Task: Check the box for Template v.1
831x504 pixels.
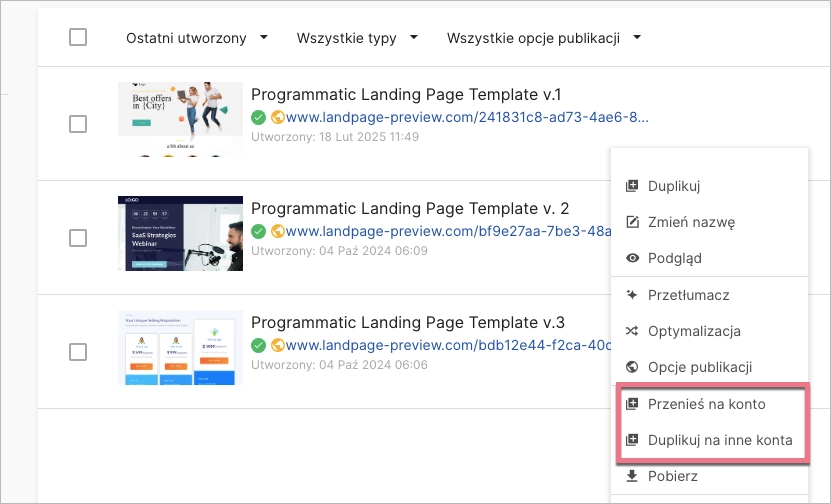Action: [x=78, y=124]
